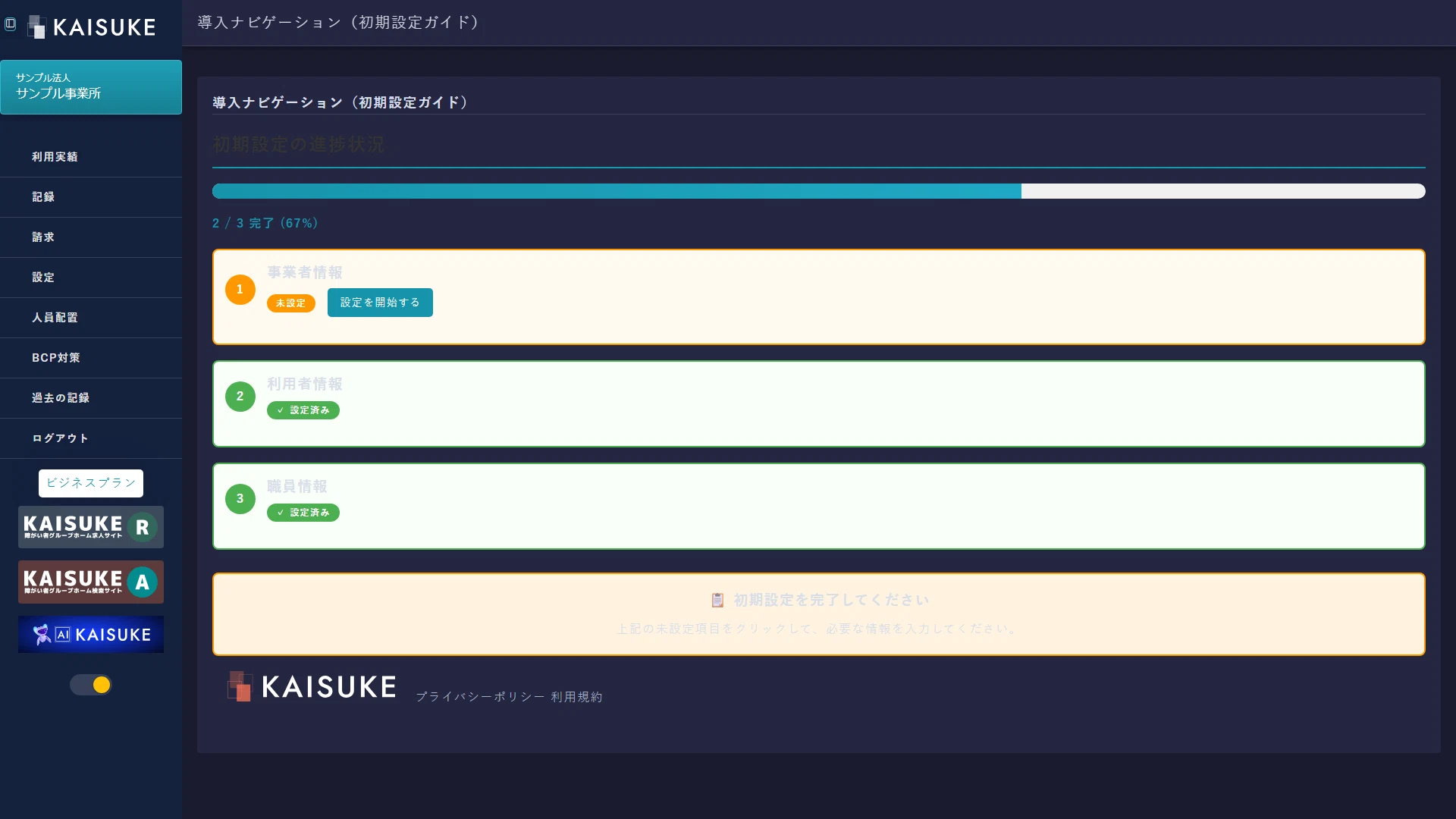This screenshot has width=1456, height=819.
Task: Click 設定済み badge under 利用者情報
Action: pyautogui.click(x=303, y=410)
